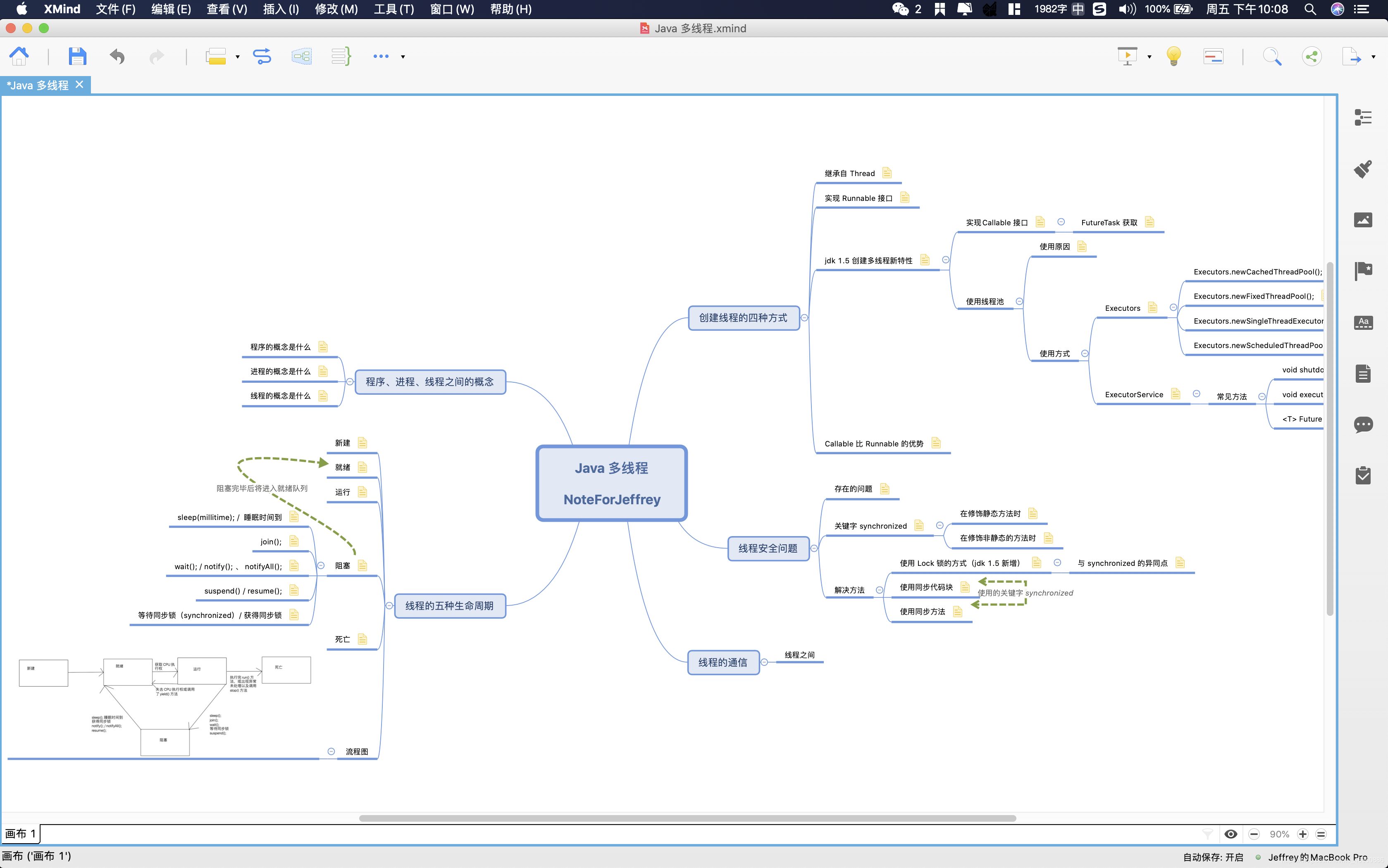Collapse the 使用线程池 subtopic

coord(1019,301)
